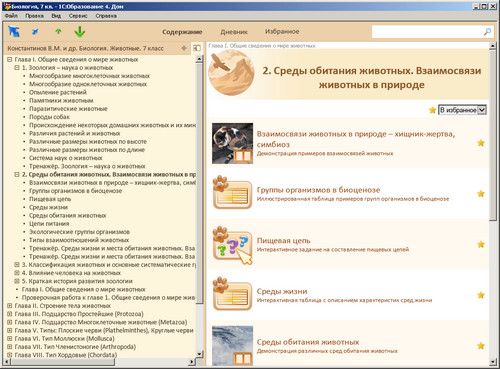
Task: Click the search magnifier icon
Action: 487,32
